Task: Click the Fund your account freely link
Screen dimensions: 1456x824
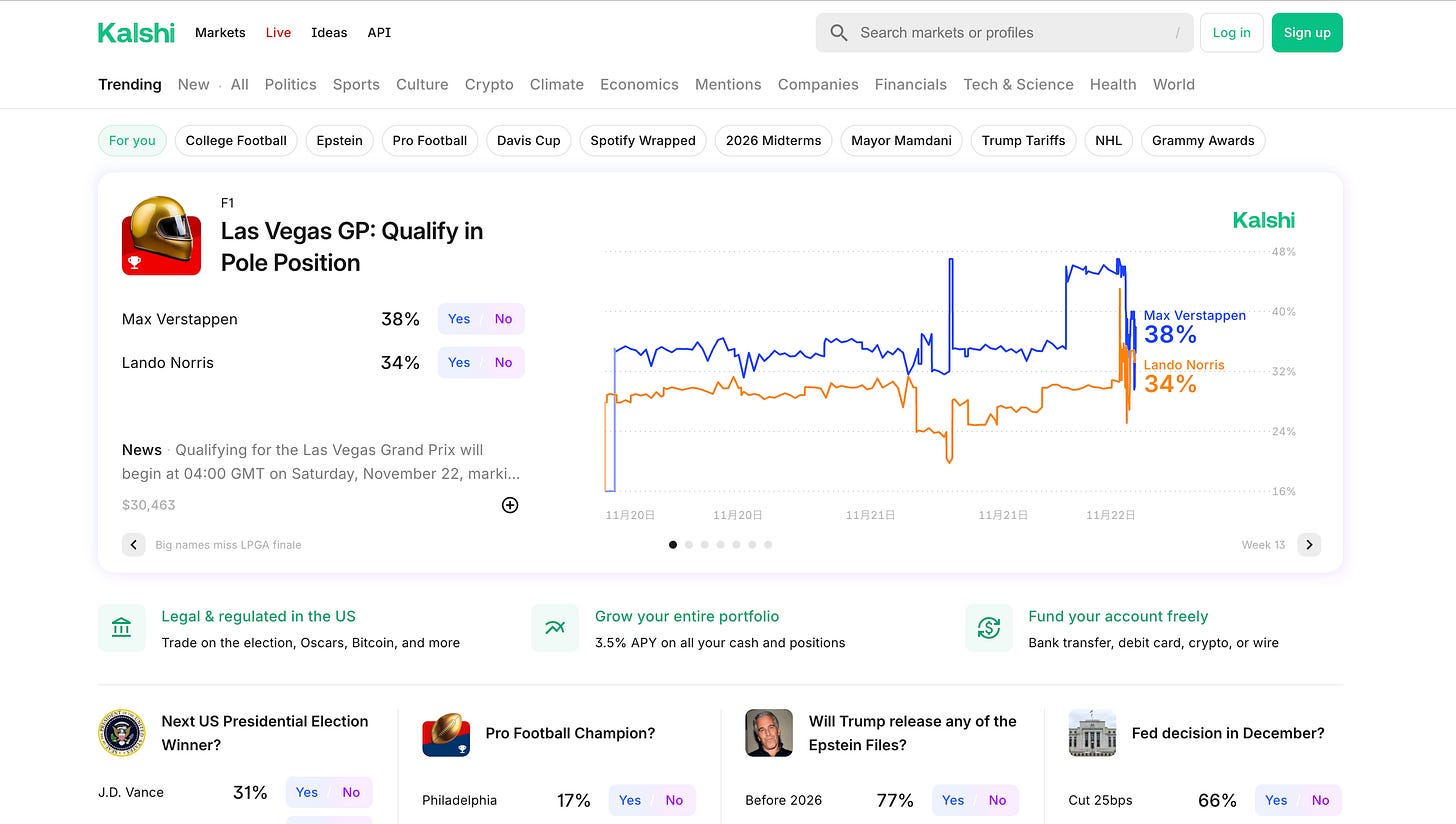Action: pos(1118,616)
